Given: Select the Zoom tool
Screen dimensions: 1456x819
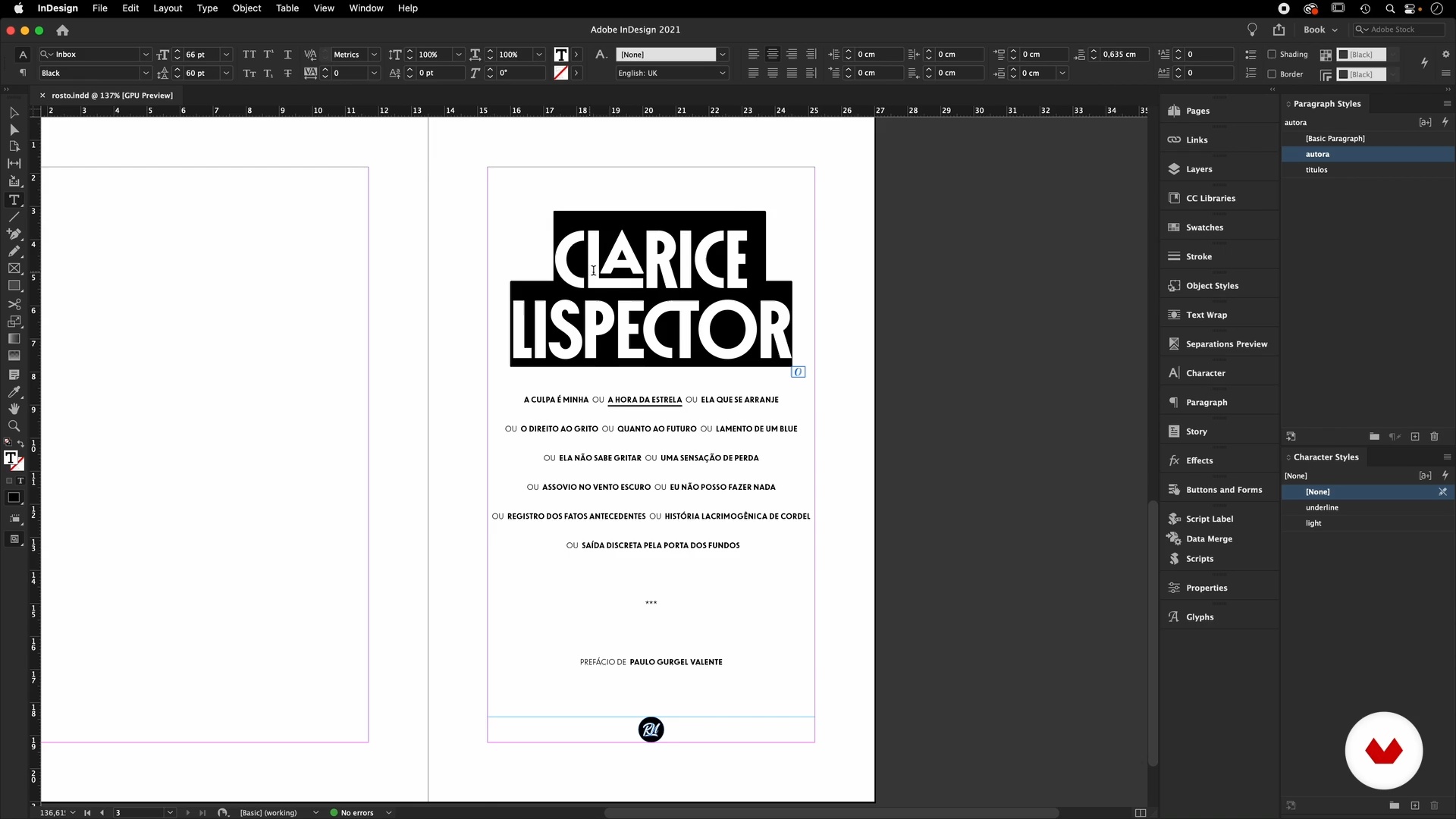Looking at the screenshot, I should click(x=14, y=426).
